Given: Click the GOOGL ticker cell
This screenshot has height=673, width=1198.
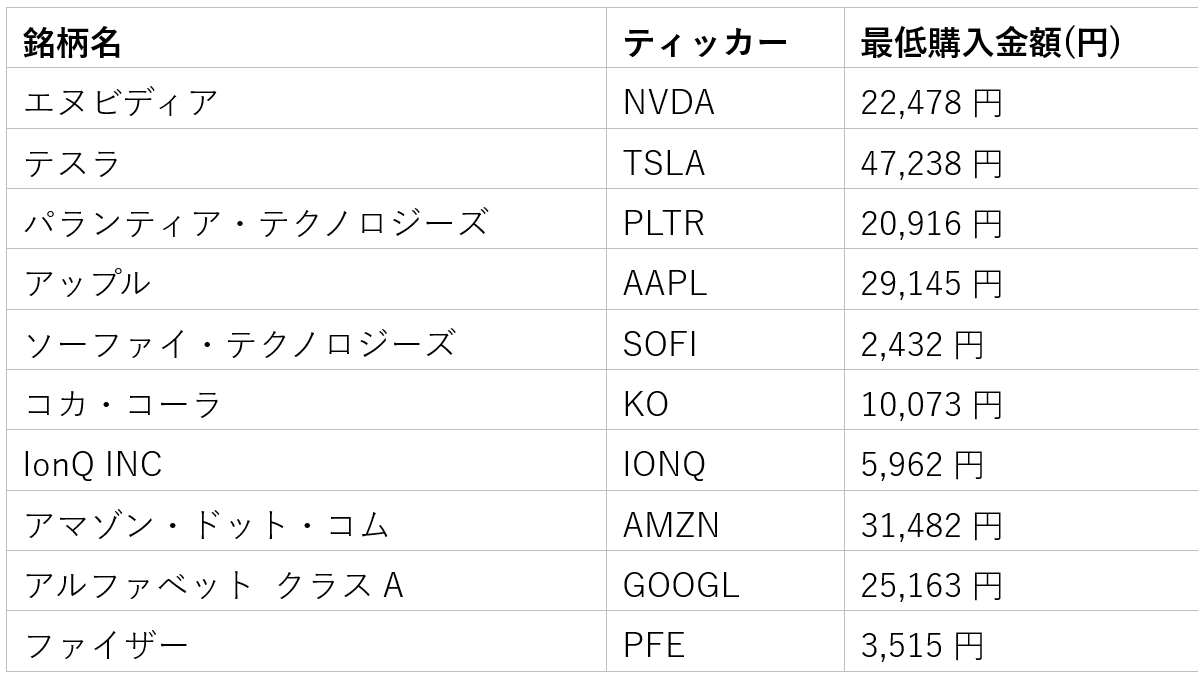Looking at the screenshot, I should (x=680, y=585).
